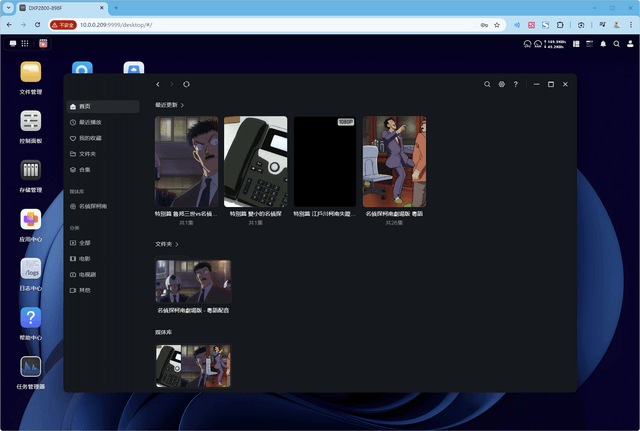Open the 26-episode series poster thumbnail
The width and height of the screenshot is (640, 431).
point(394,162)
